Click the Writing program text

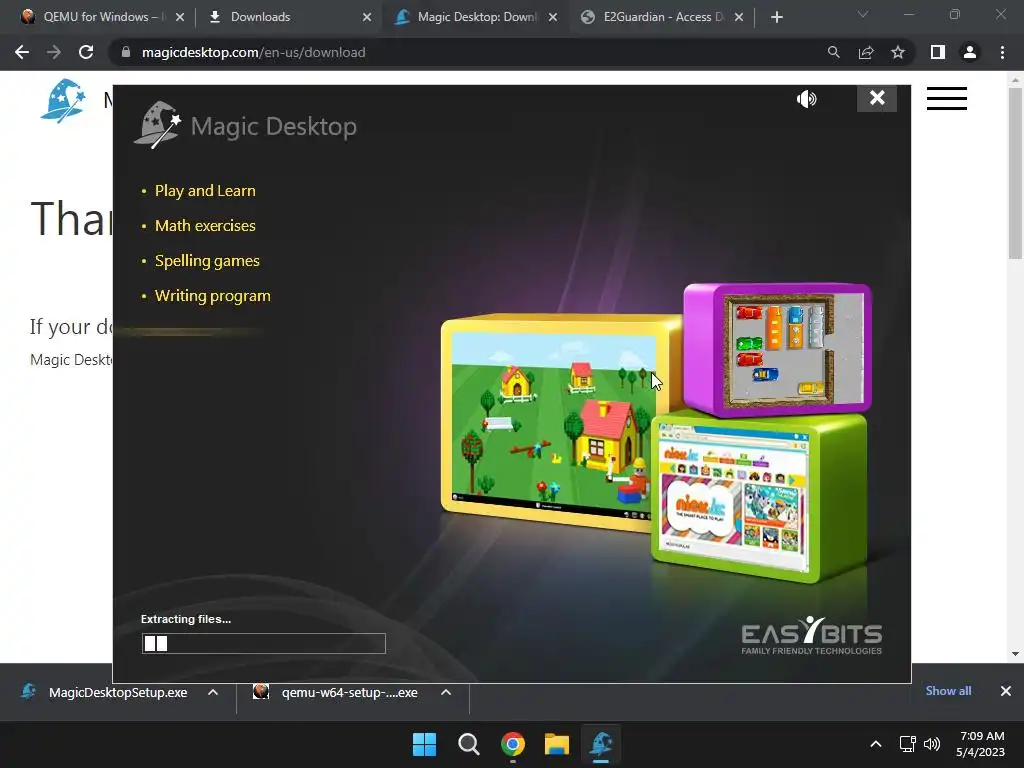pyautogui.click(x=212, y=296)
